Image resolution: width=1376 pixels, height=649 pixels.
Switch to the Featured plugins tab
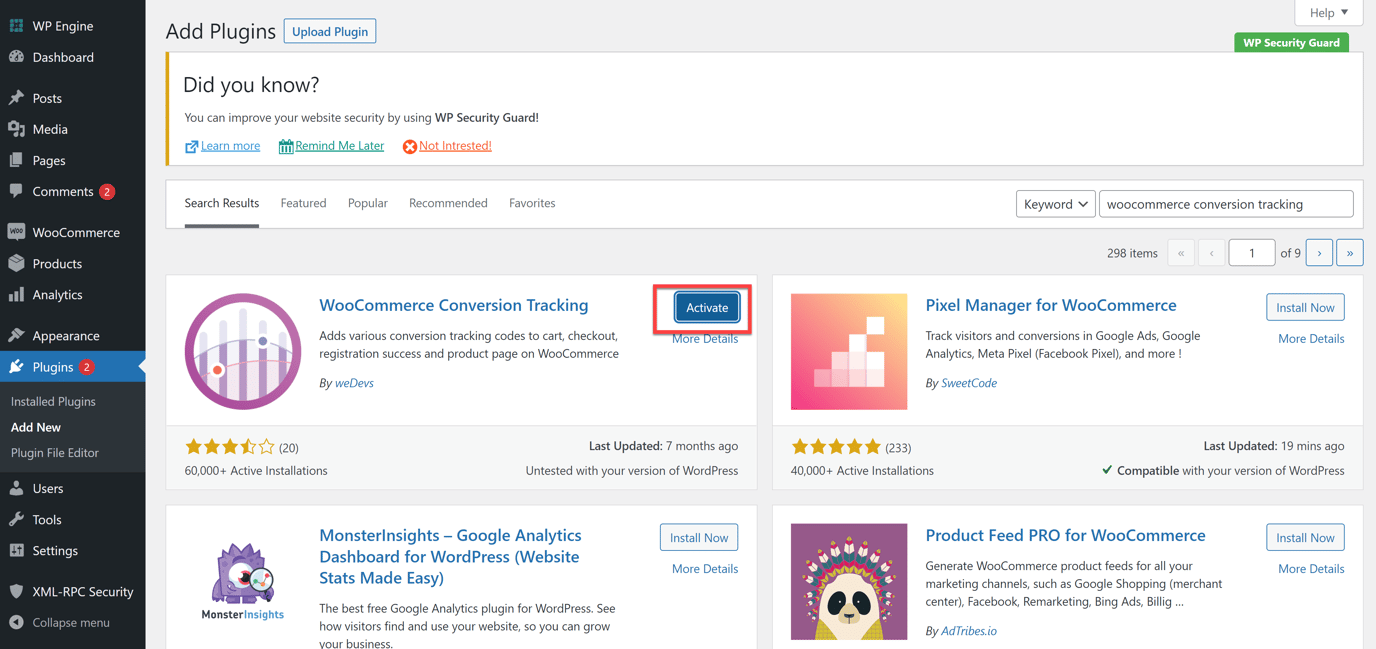point(303,203)
